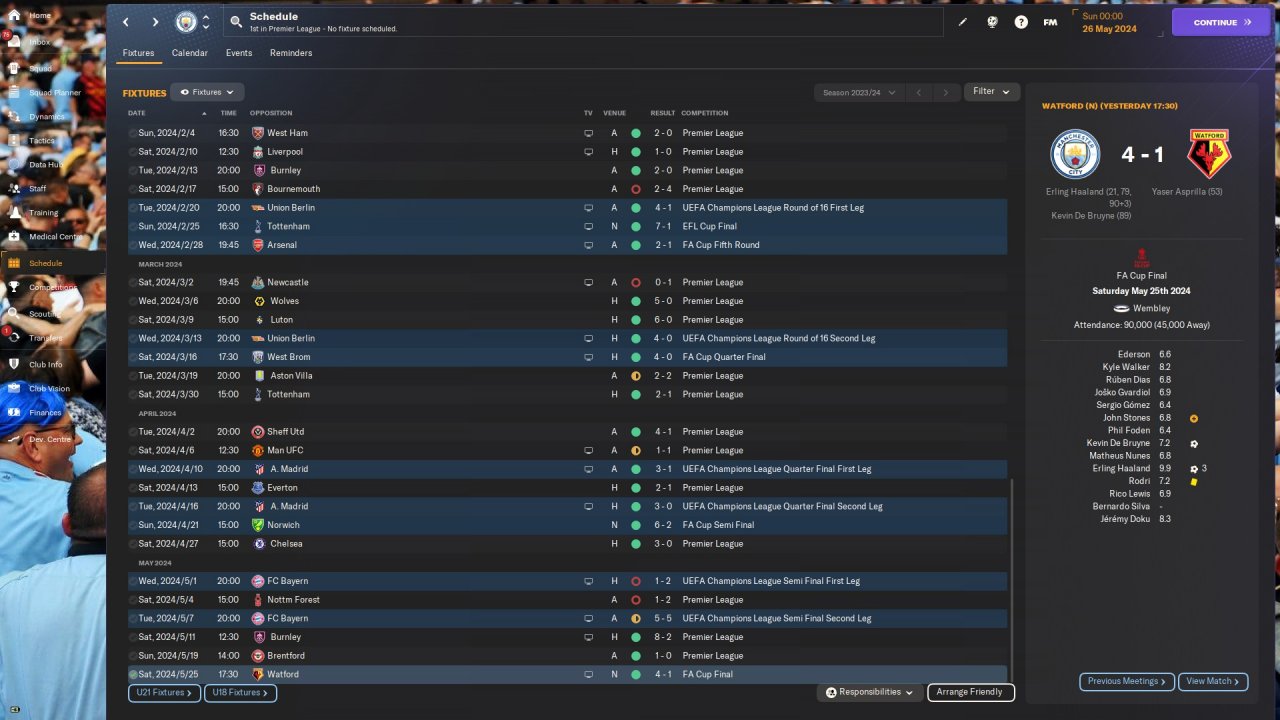Screen dimensions: 1280x720
Task: Go to previous season arrow
Action: (919, 93)
